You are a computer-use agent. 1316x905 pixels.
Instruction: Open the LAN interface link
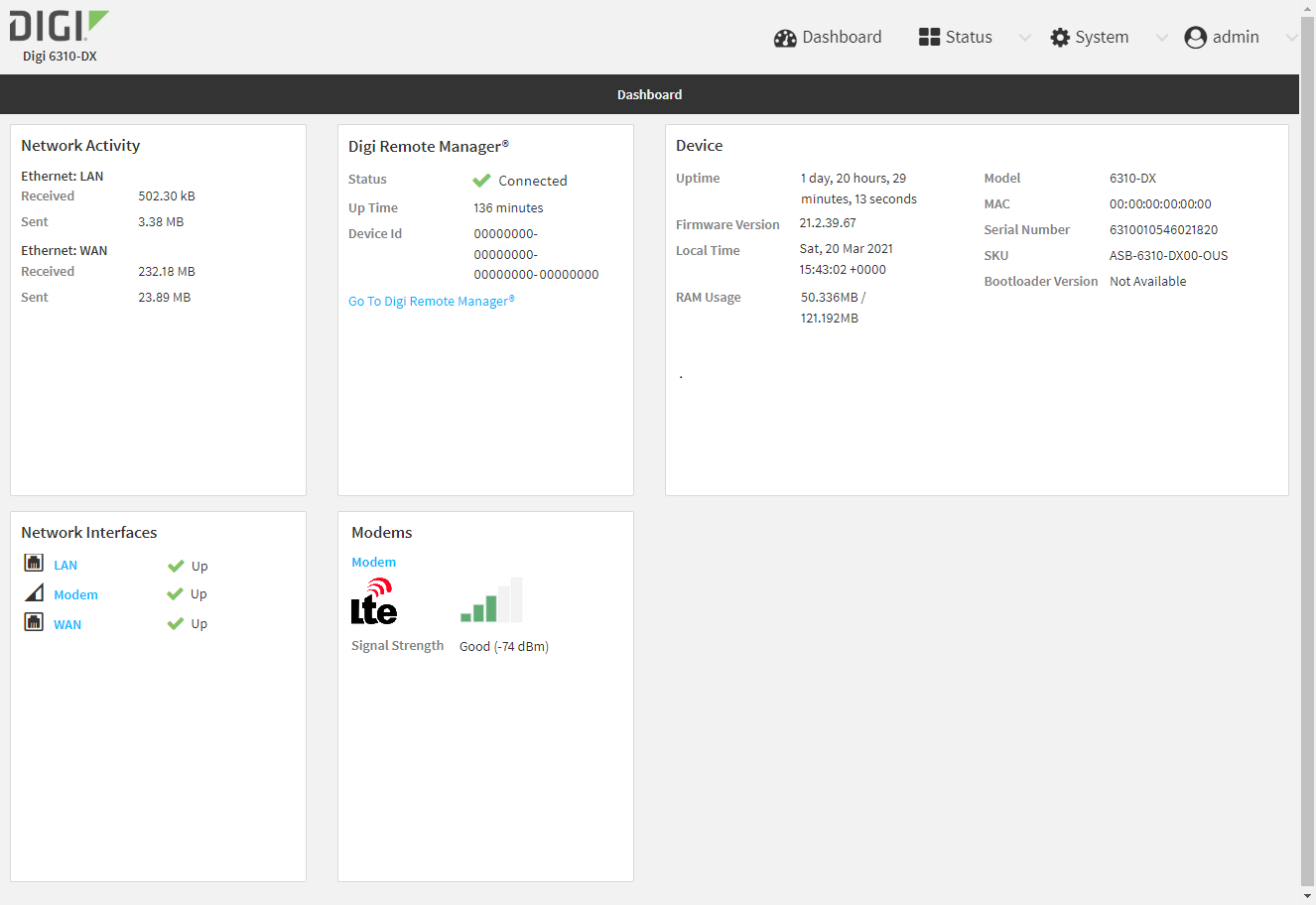coord(66,566)
